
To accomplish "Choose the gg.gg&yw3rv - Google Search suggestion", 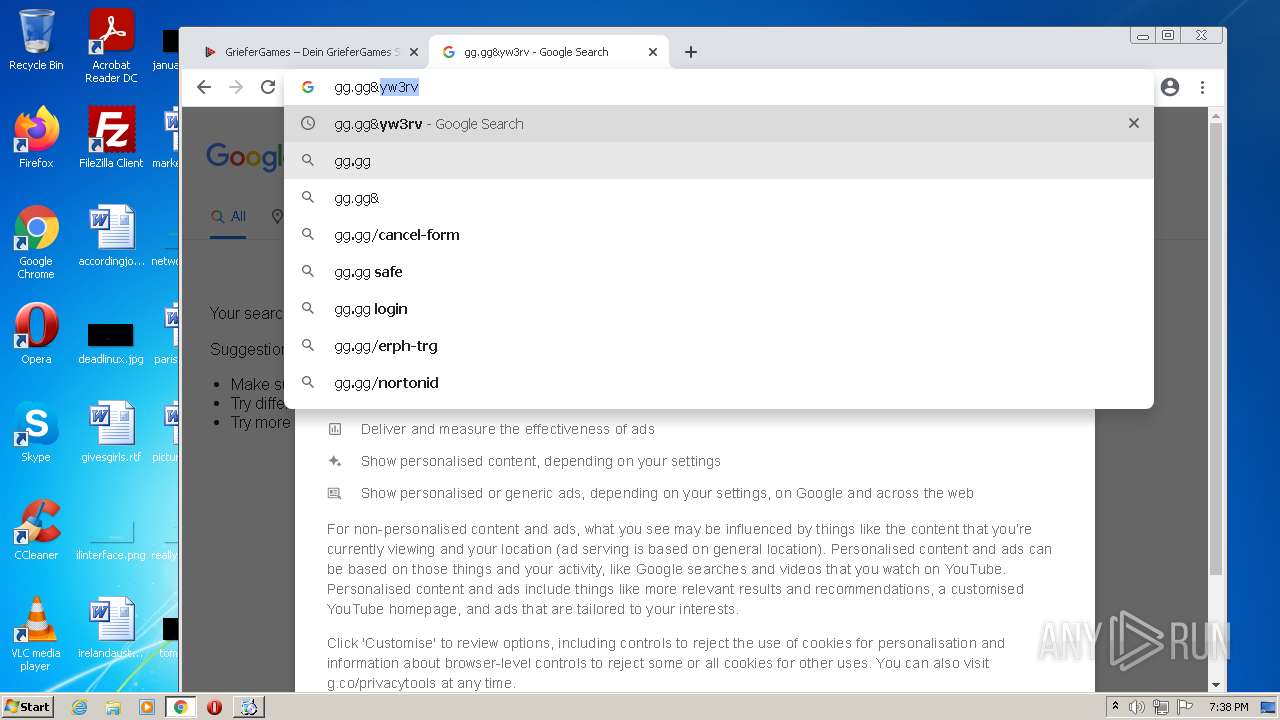I will tap(718, 124).
